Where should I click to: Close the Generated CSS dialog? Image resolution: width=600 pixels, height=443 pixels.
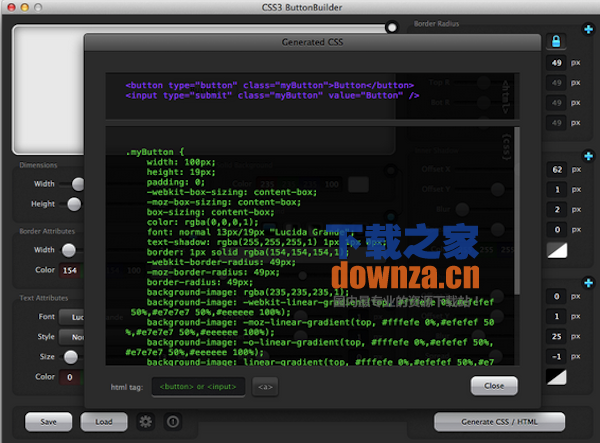coord(494,386)
